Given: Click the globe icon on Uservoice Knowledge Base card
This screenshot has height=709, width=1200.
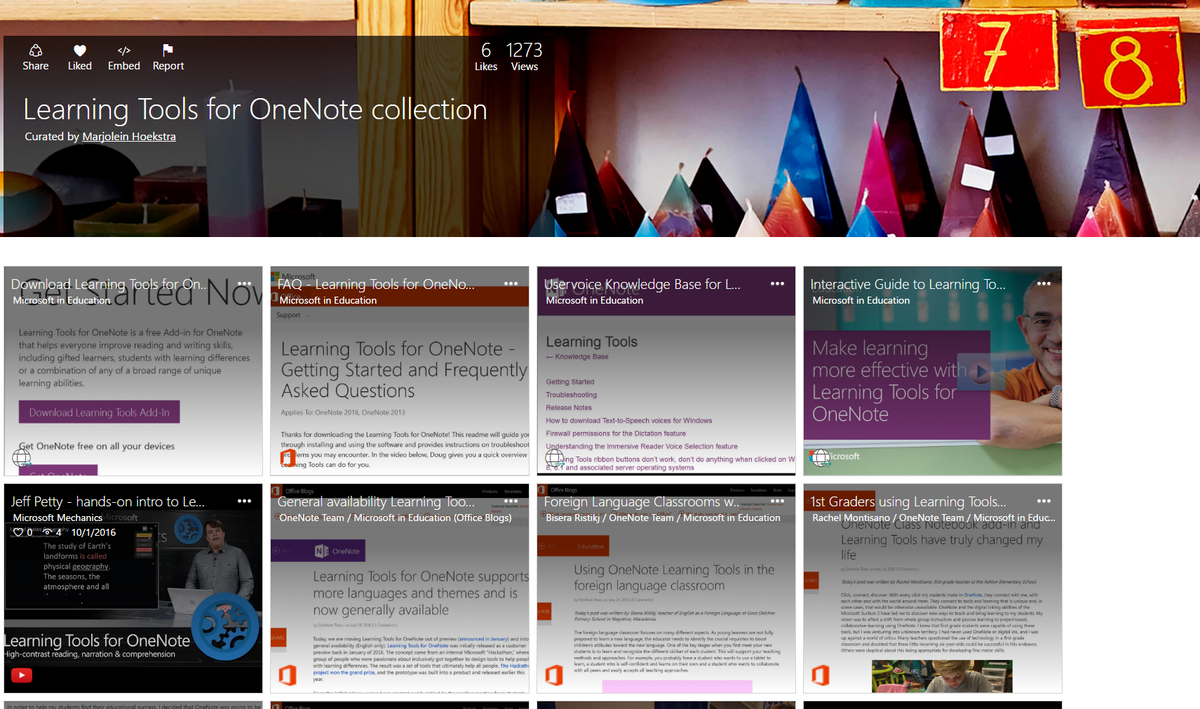Looking at the screenshot, I should [555, 458].
